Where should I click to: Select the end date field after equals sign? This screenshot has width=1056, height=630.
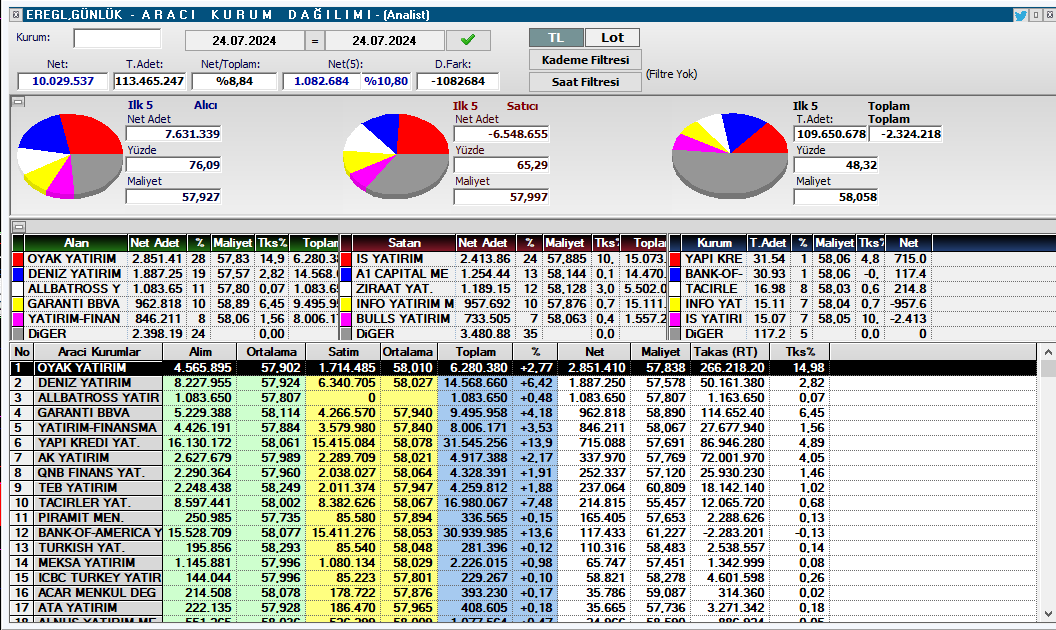[x=385, y=40]
